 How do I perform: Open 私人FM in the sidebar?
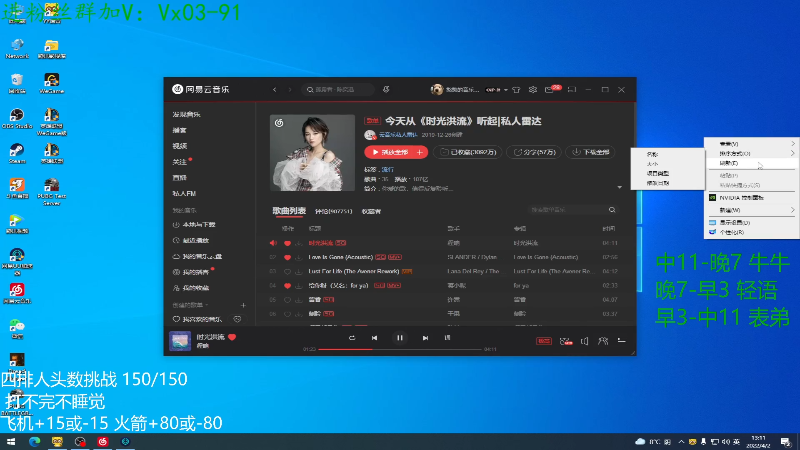click(185, 193)
